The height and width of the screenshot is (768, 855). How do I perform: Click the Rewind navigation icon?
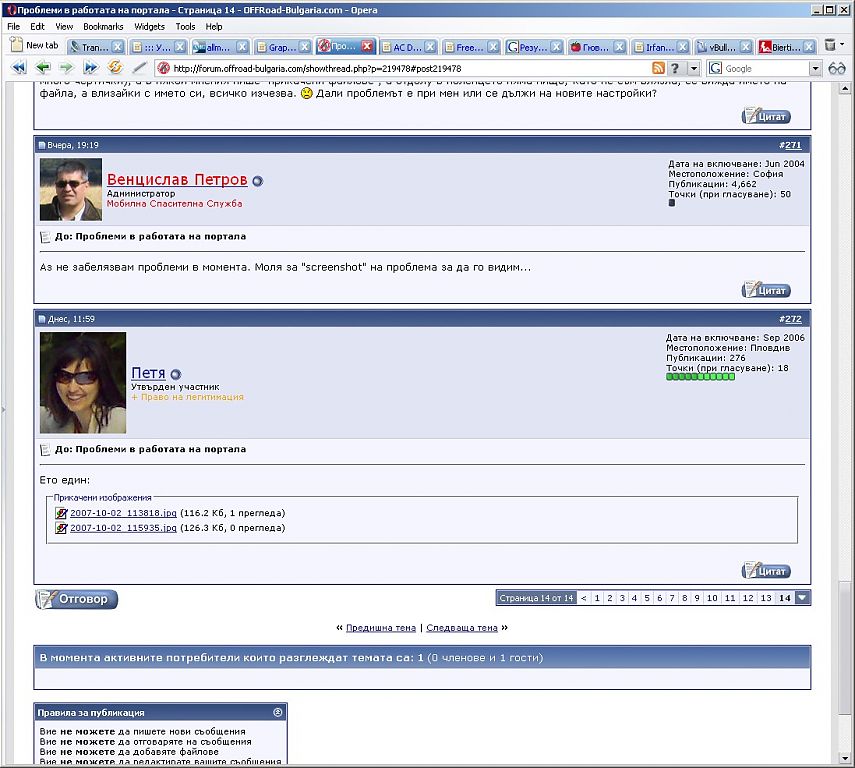tap(18, 68)
